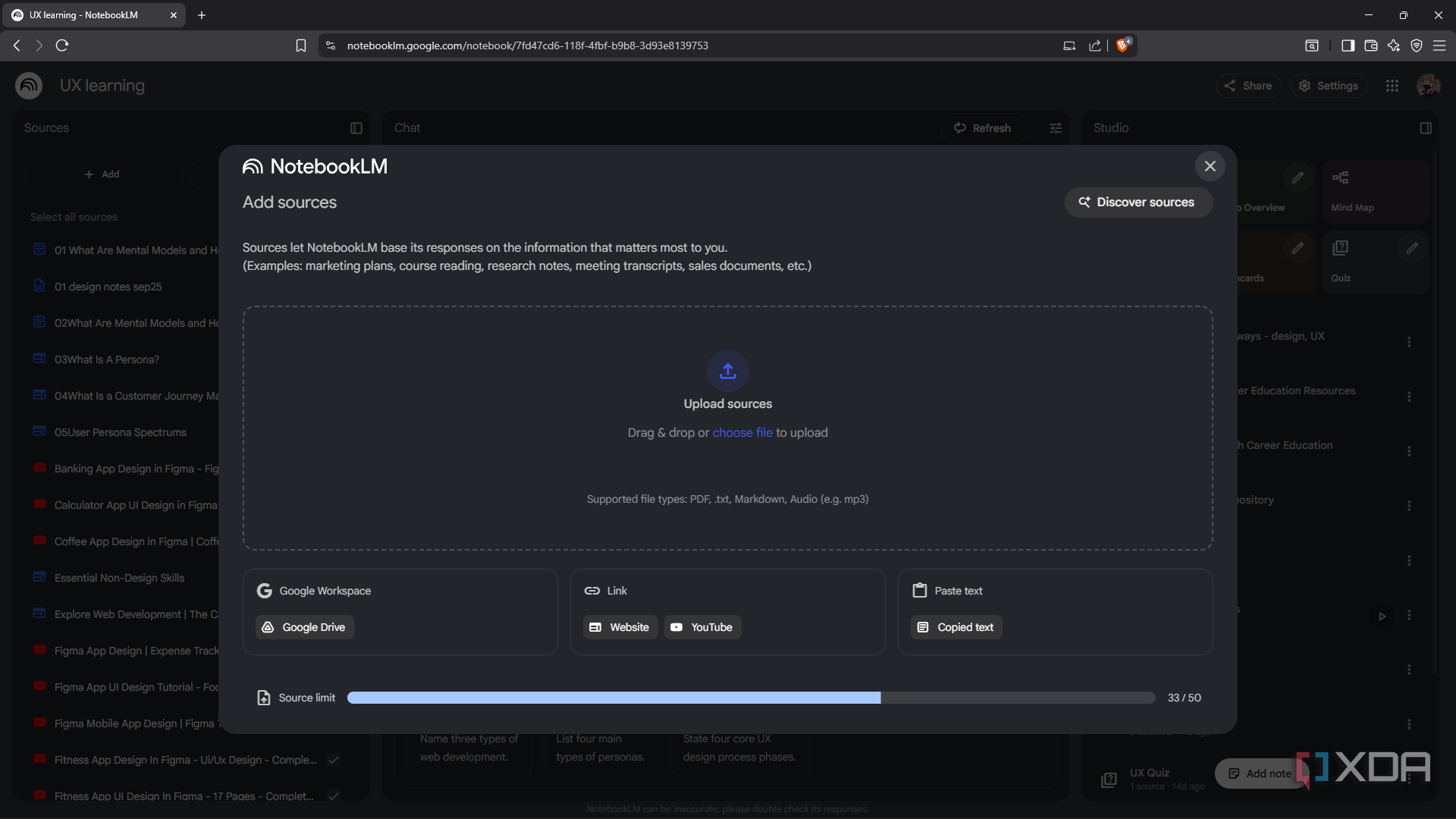Open options menu for UX Quiz note
Screen dimensions: 1456x819
coord(1409,779)
